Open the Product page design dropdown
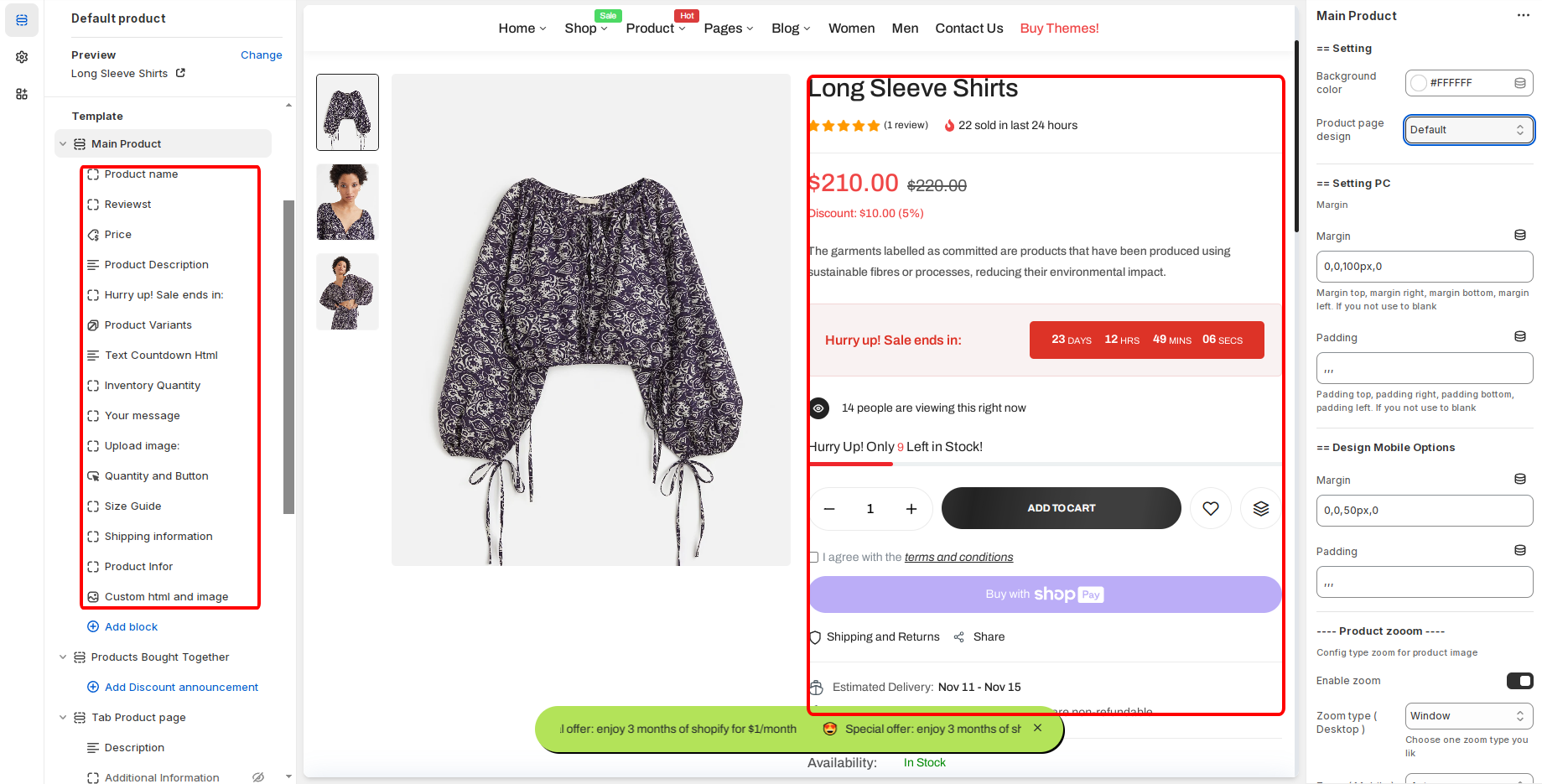1542x784 pixels. [x=1468, y=130]
